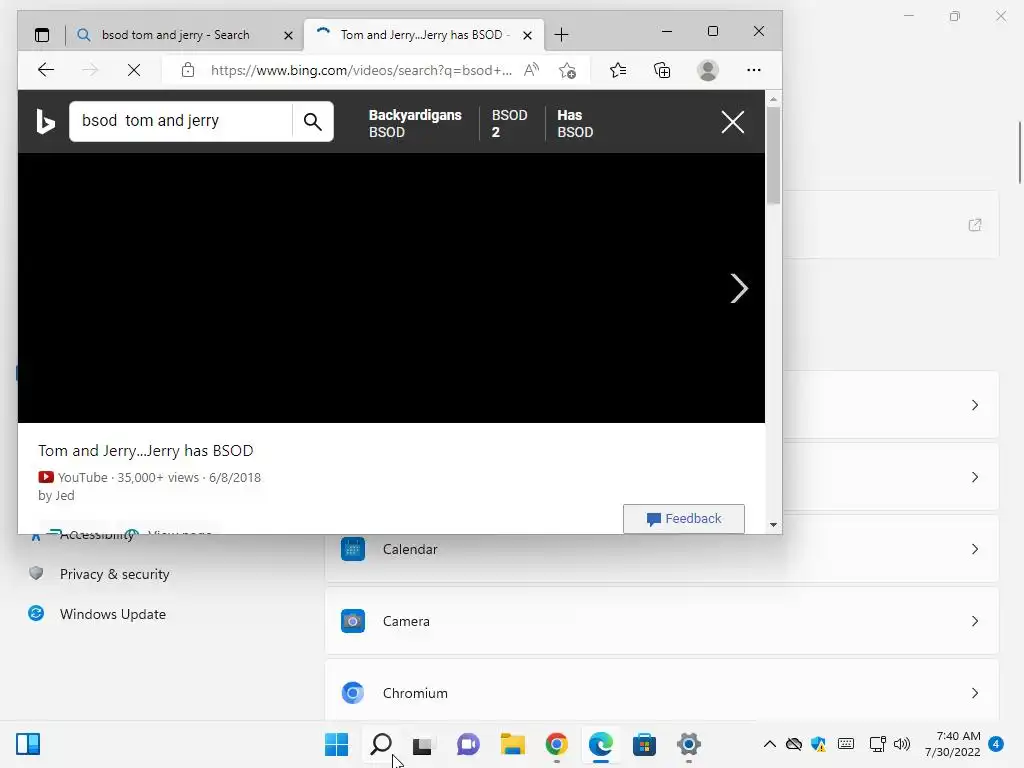This screenshot has height=768, width=1024.
Task: Open external link icon in Settings window
Action: tap(975, 225)
